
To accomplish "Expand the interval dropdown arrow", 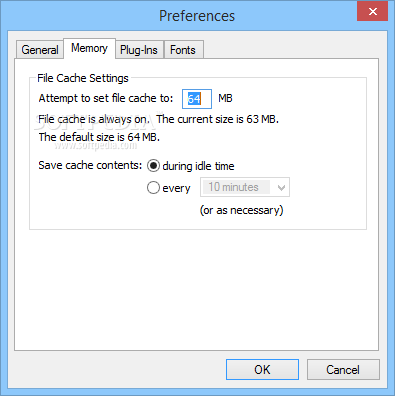I will 281,187.
